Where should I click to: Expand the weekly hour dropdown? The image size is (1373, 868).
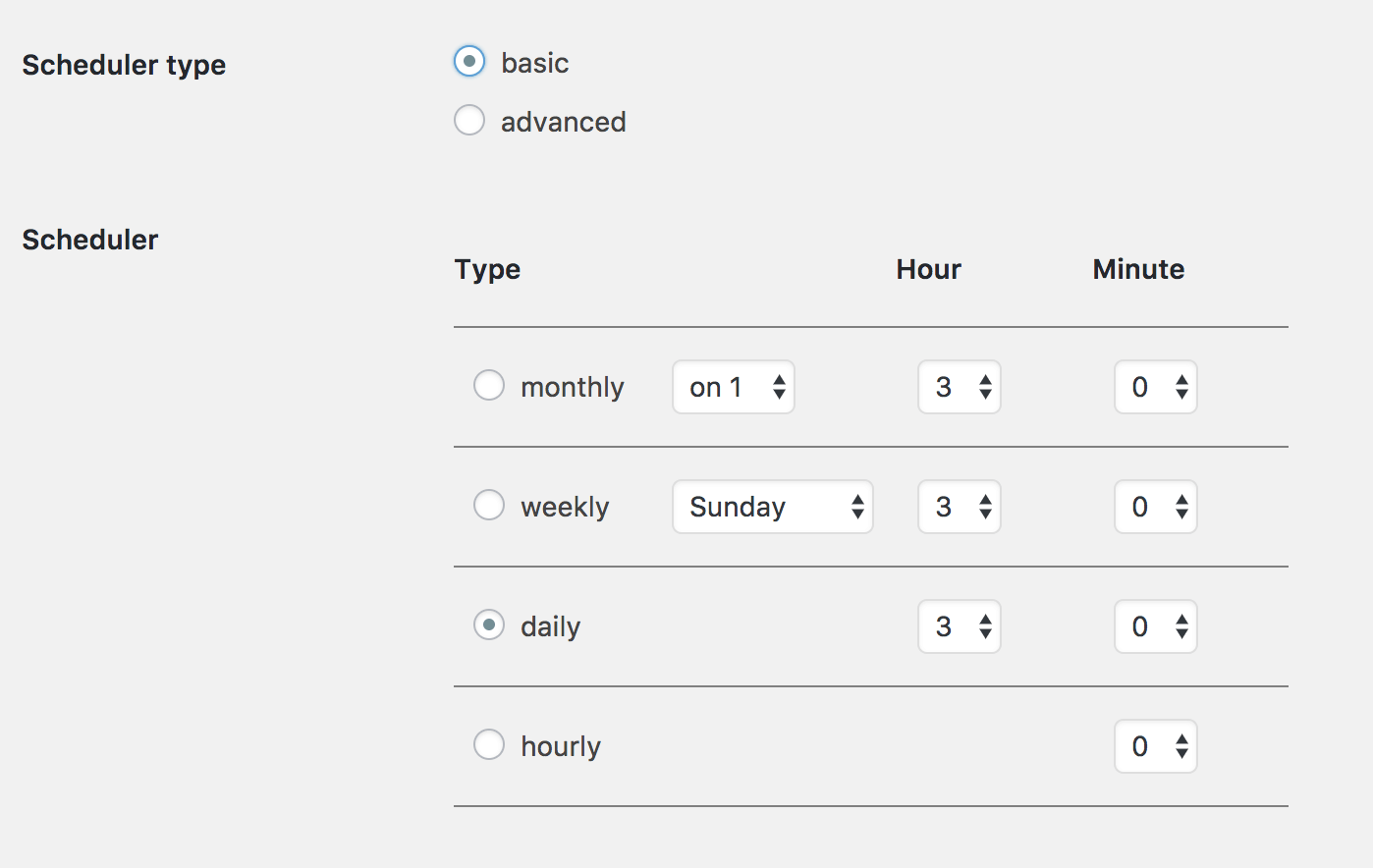pos(959,507)
